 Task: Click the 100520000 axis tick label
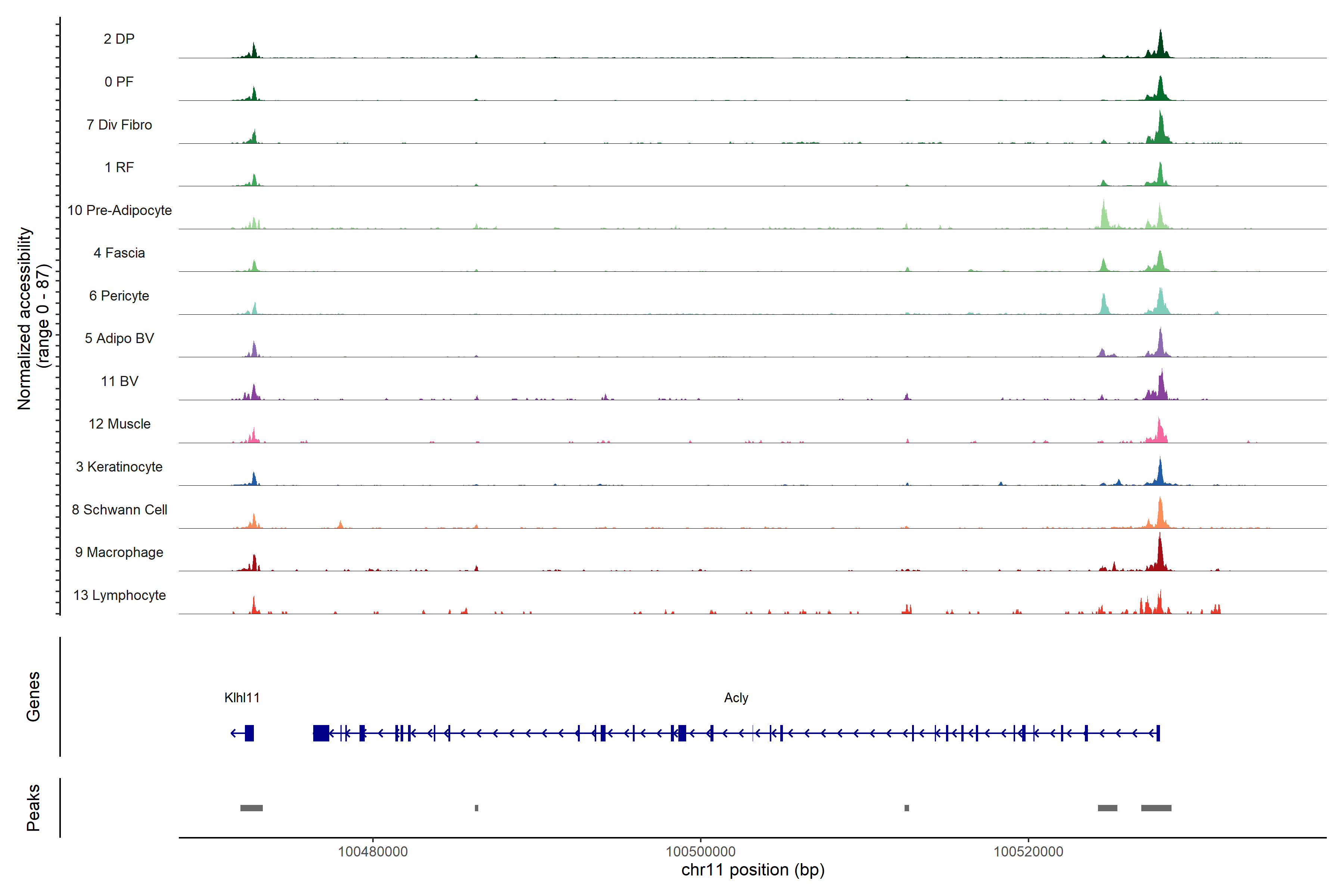coord(1029,852)
